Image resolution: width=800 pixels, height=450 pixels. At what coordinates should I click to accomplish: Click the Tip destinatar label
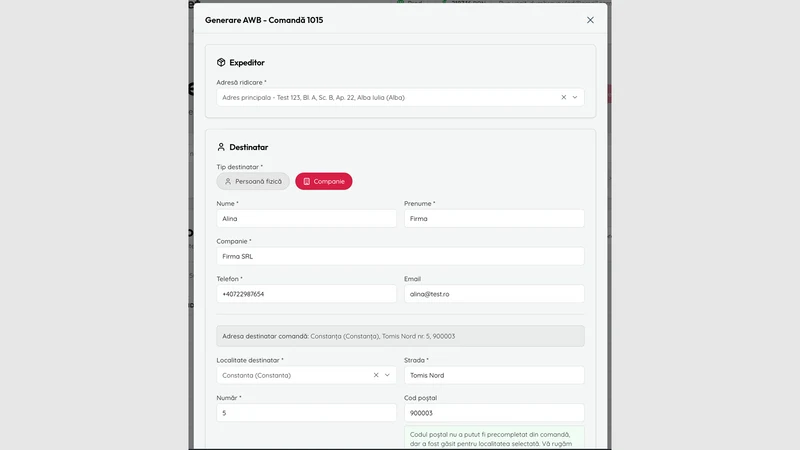tap(239, 167)
